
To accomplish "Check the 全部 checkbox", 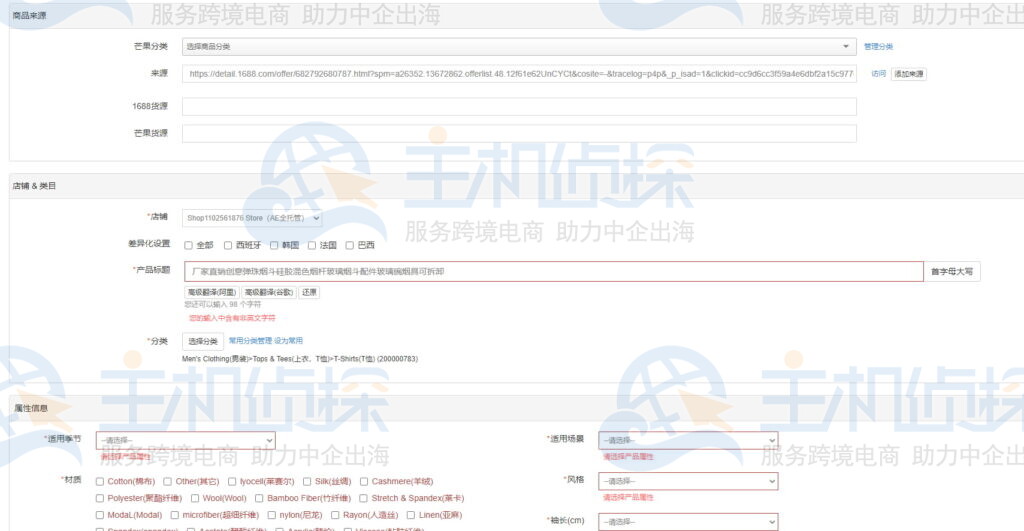I will (188, 246).
